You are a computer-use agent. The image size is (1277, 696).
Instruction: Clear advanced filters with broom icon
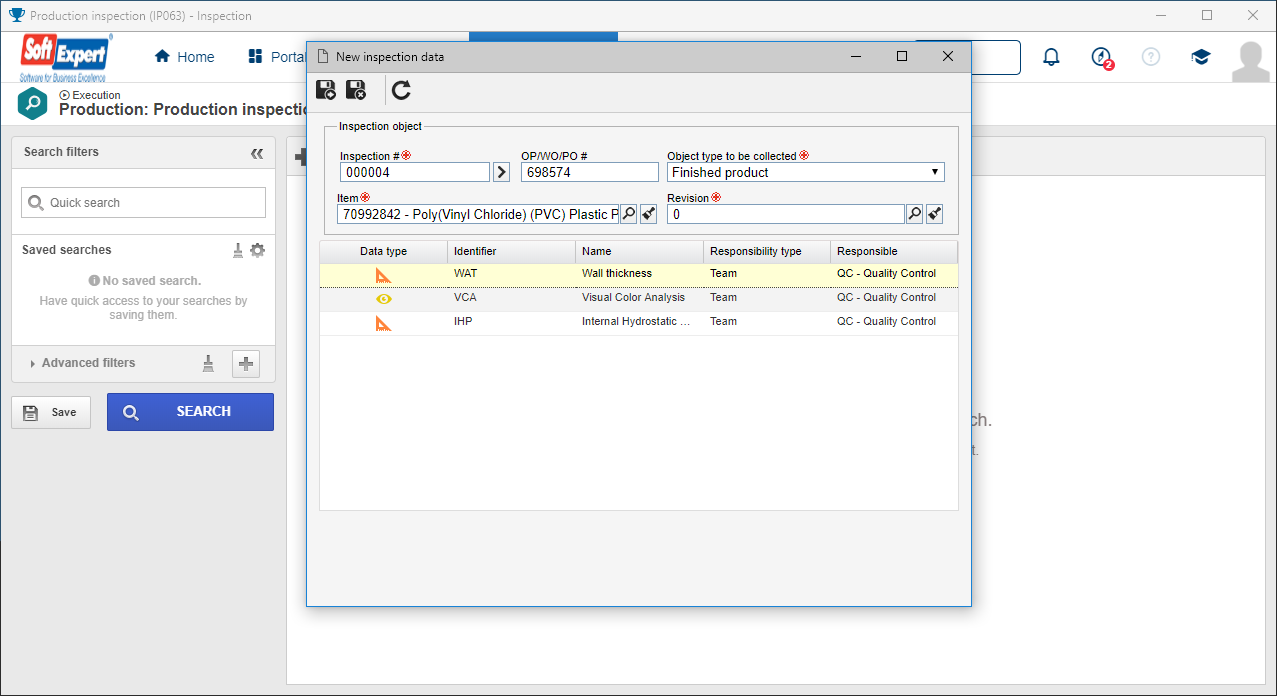tap(208, 364)
